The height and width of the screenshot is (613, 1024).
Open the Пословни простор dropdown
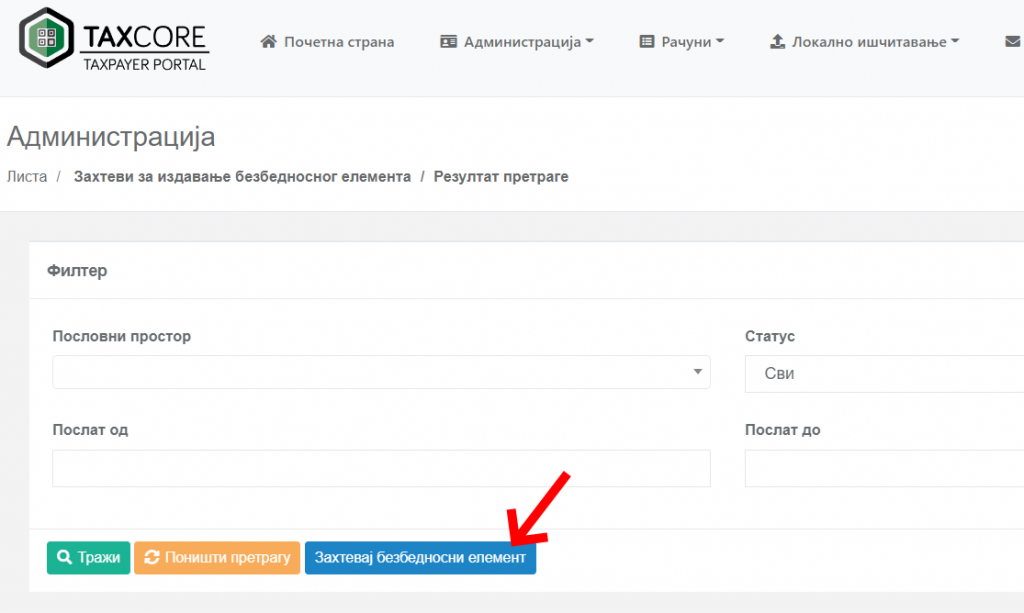380,372
